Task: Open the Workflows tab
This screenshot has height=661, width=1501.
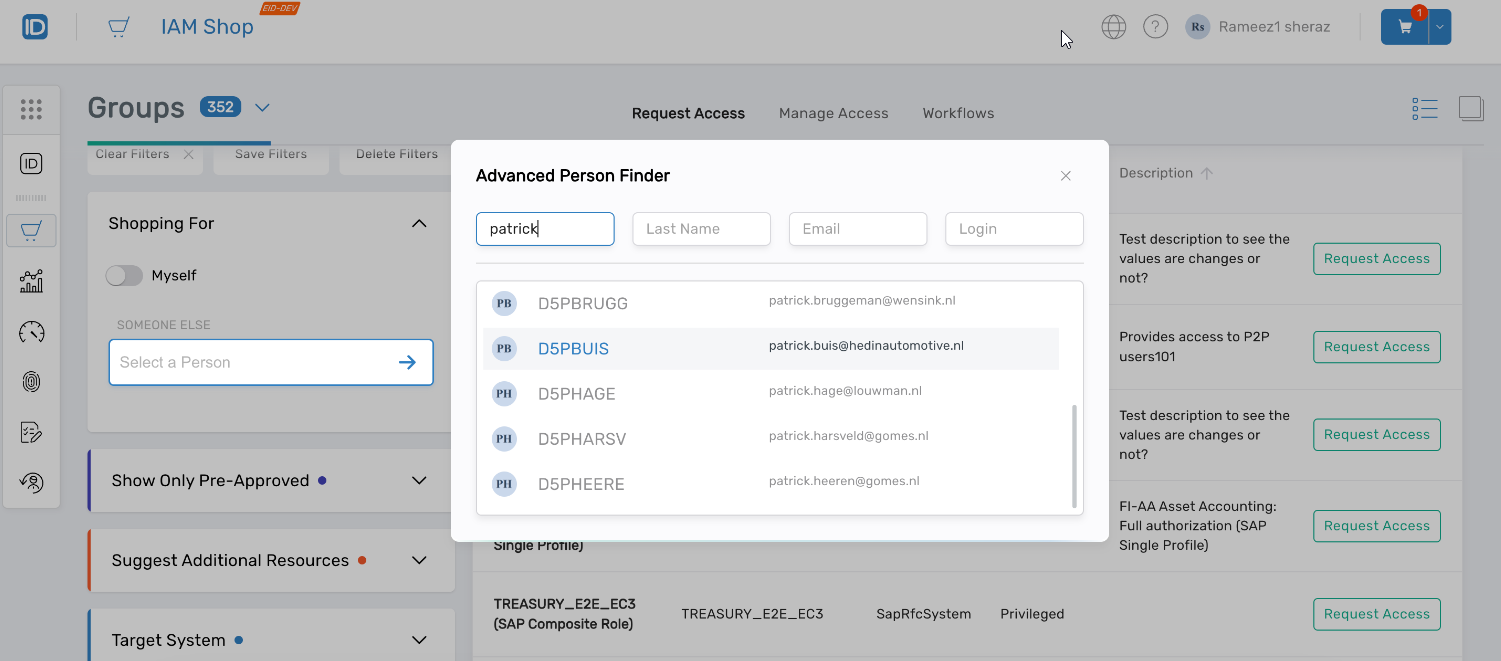Action: click(957, 113)
